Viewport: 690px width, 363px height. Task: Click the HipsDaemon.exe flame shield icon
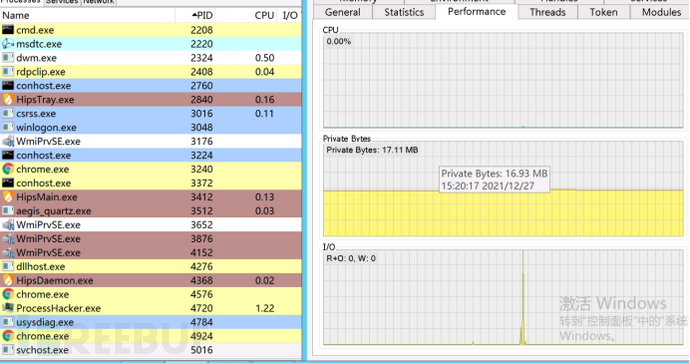pos(7,280)
